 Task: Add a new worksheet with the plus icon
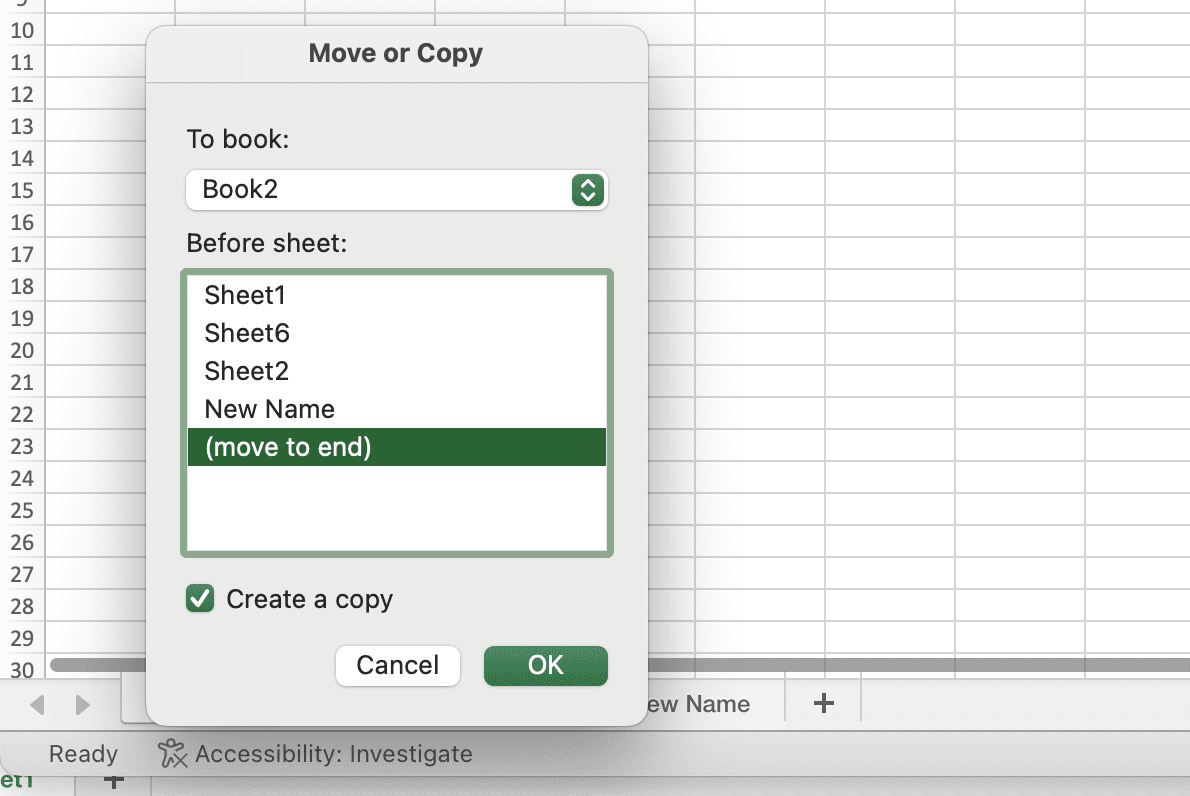tap(822, 704)
